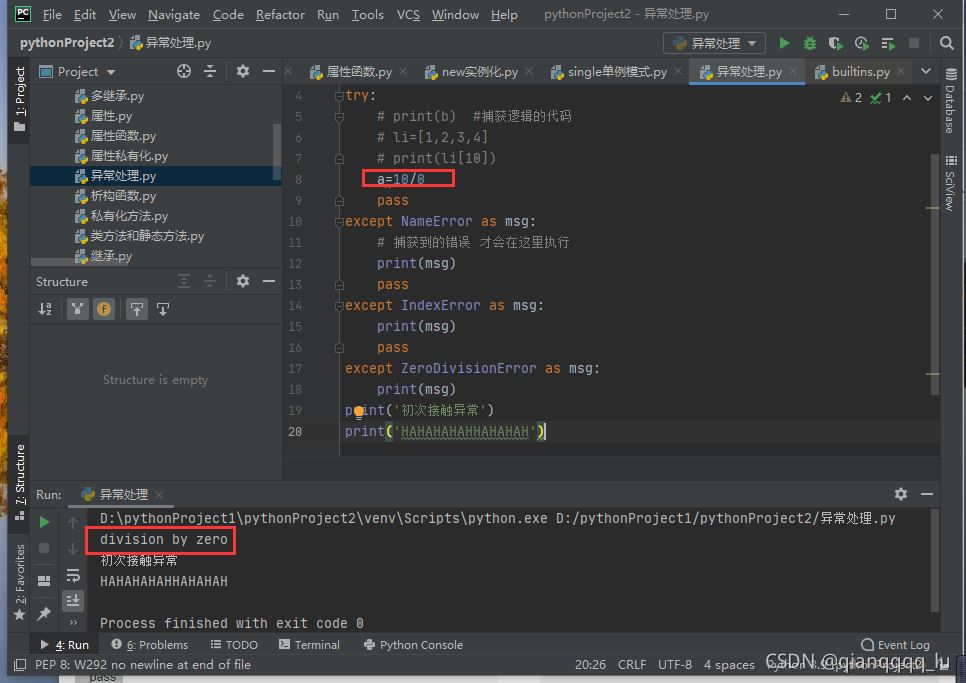Rerun the script from the Run panel
Screen dimensions: 966x683
point(44,522)
